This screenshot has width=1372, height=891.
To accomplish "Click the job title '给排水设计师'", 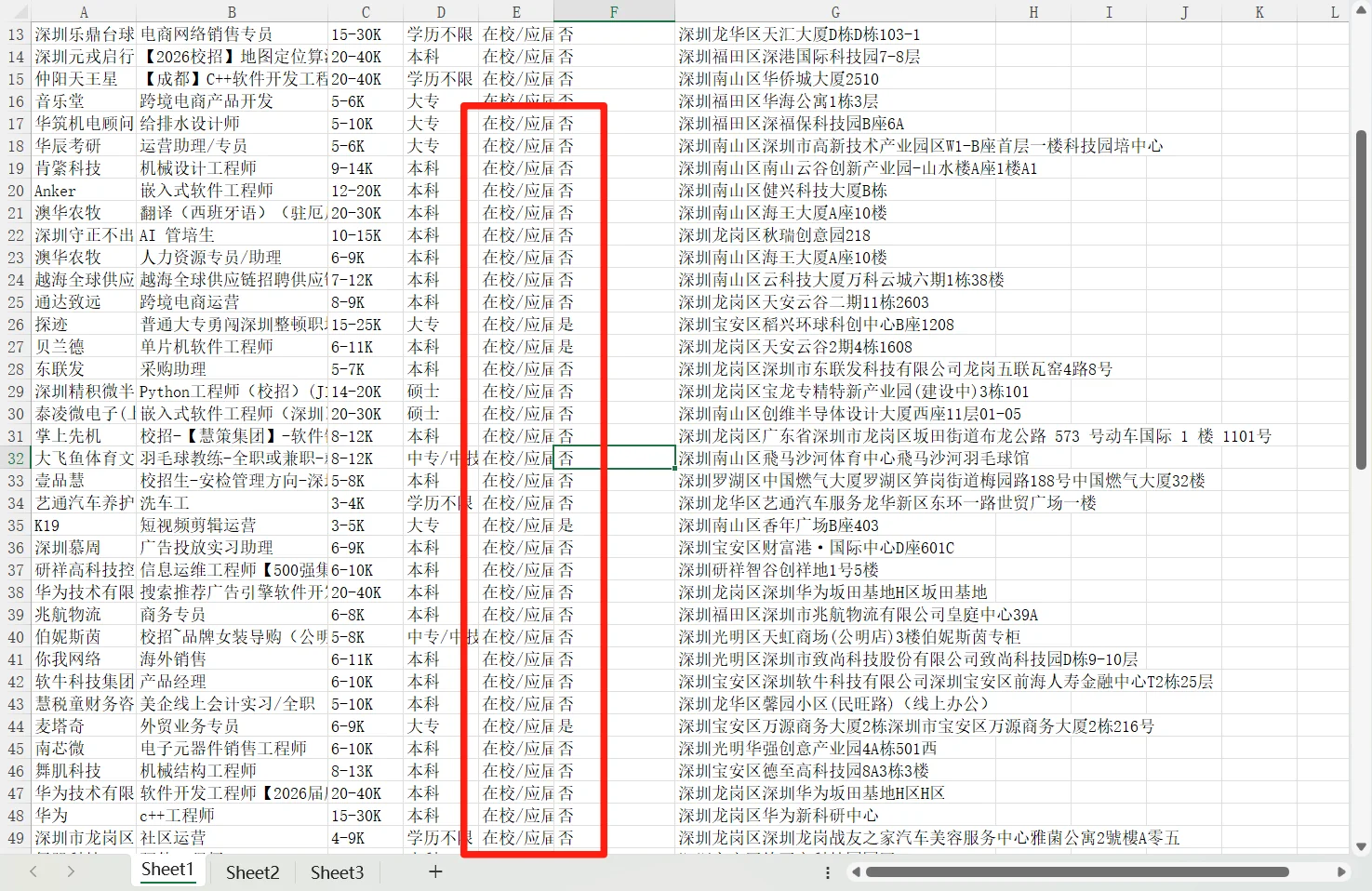I will [x=233, y=124].
